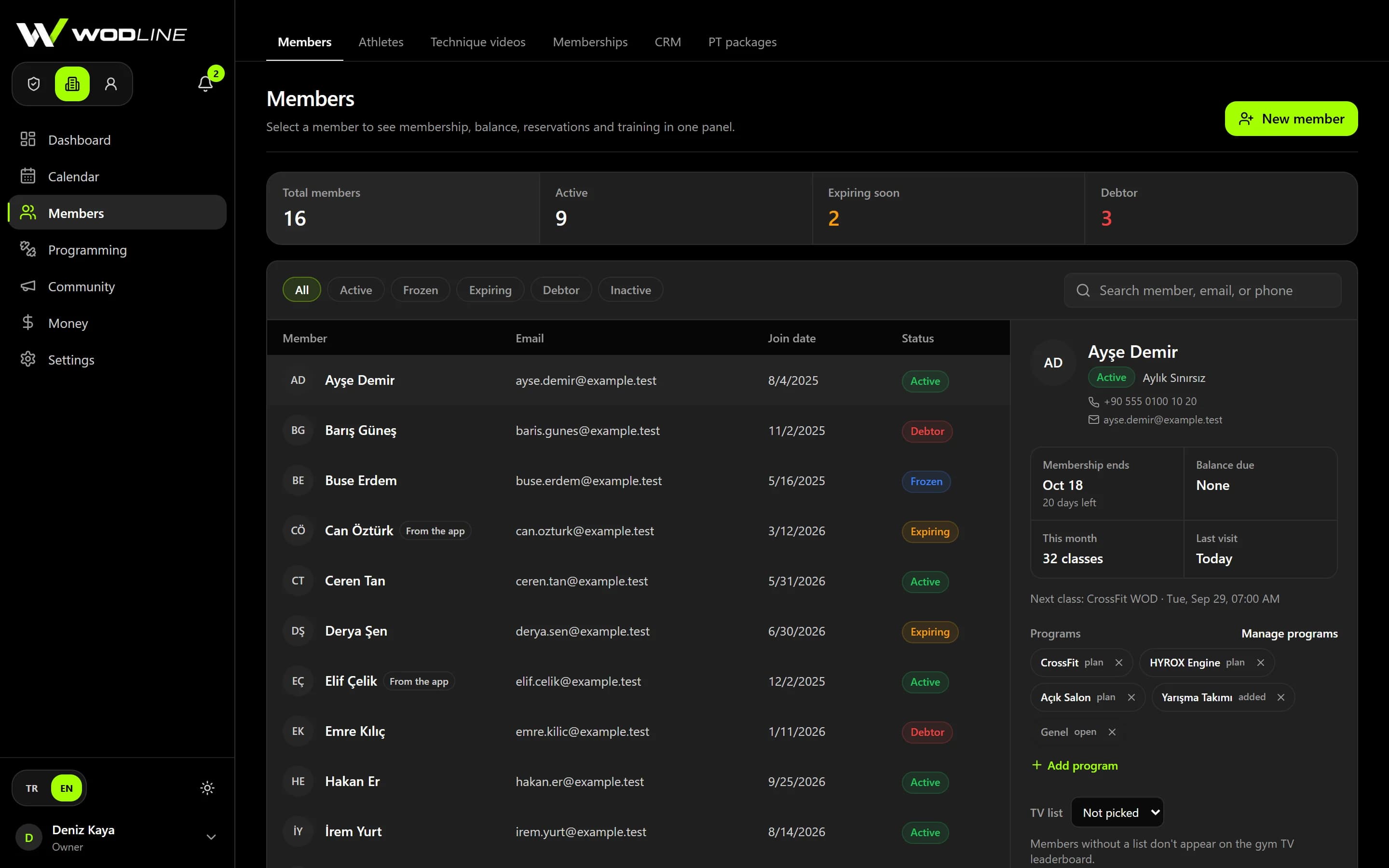
Task: Select the highlighted gym building icon
Action: [72, 84]
